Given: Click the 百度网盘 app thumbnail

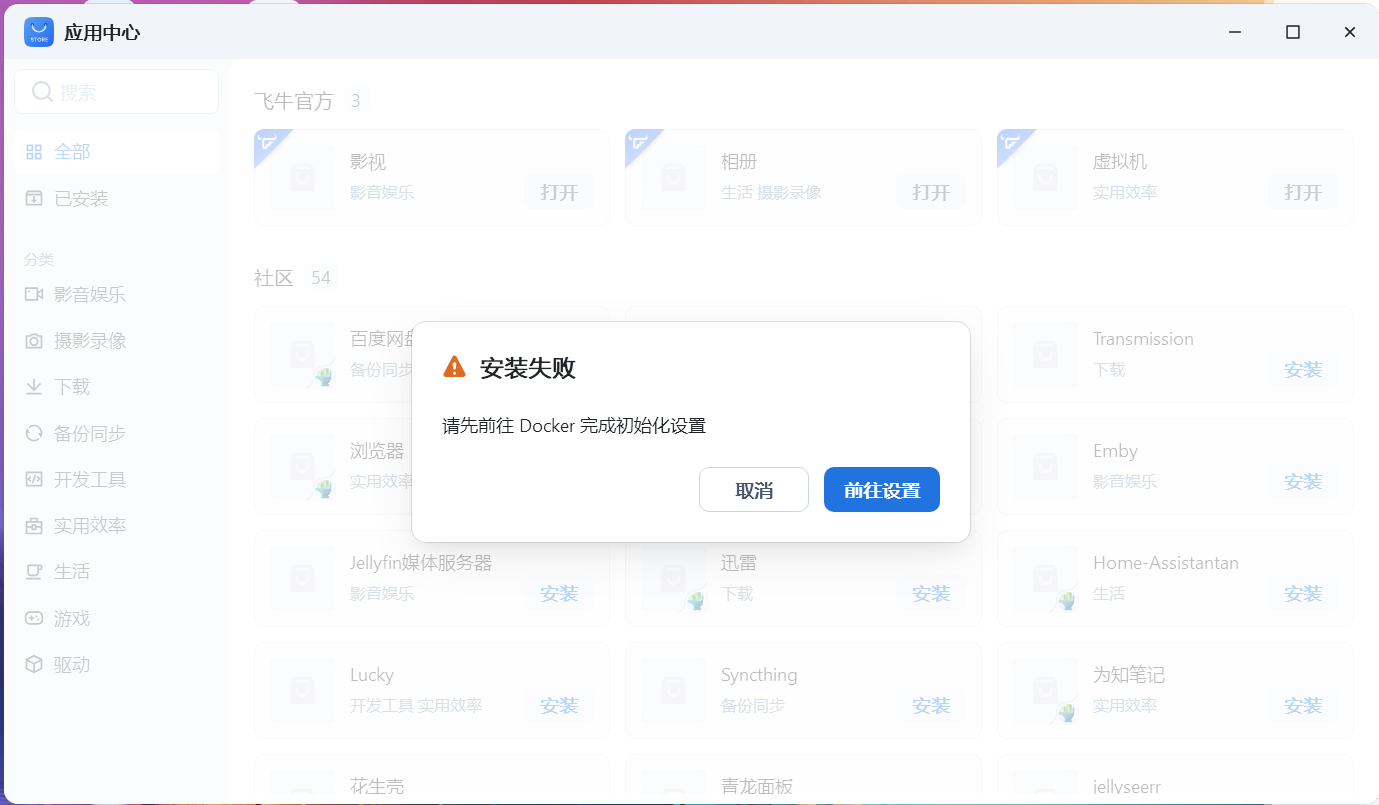Looking at the screenshot, I should tap(302, 354).
